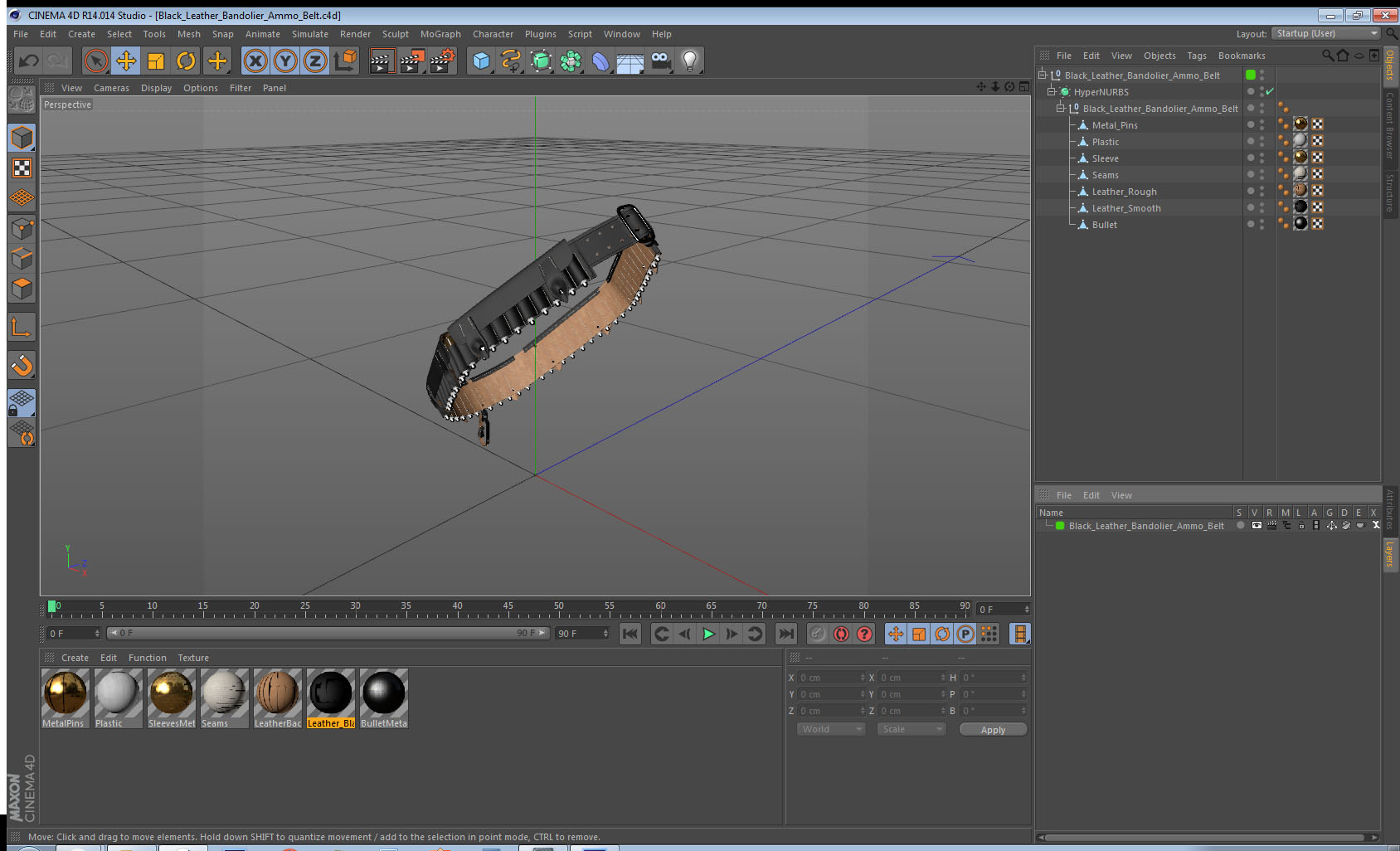The image size is (1400, 851).
Task: Select the BulletMeta material thumbnail
Action: (383, 698)
